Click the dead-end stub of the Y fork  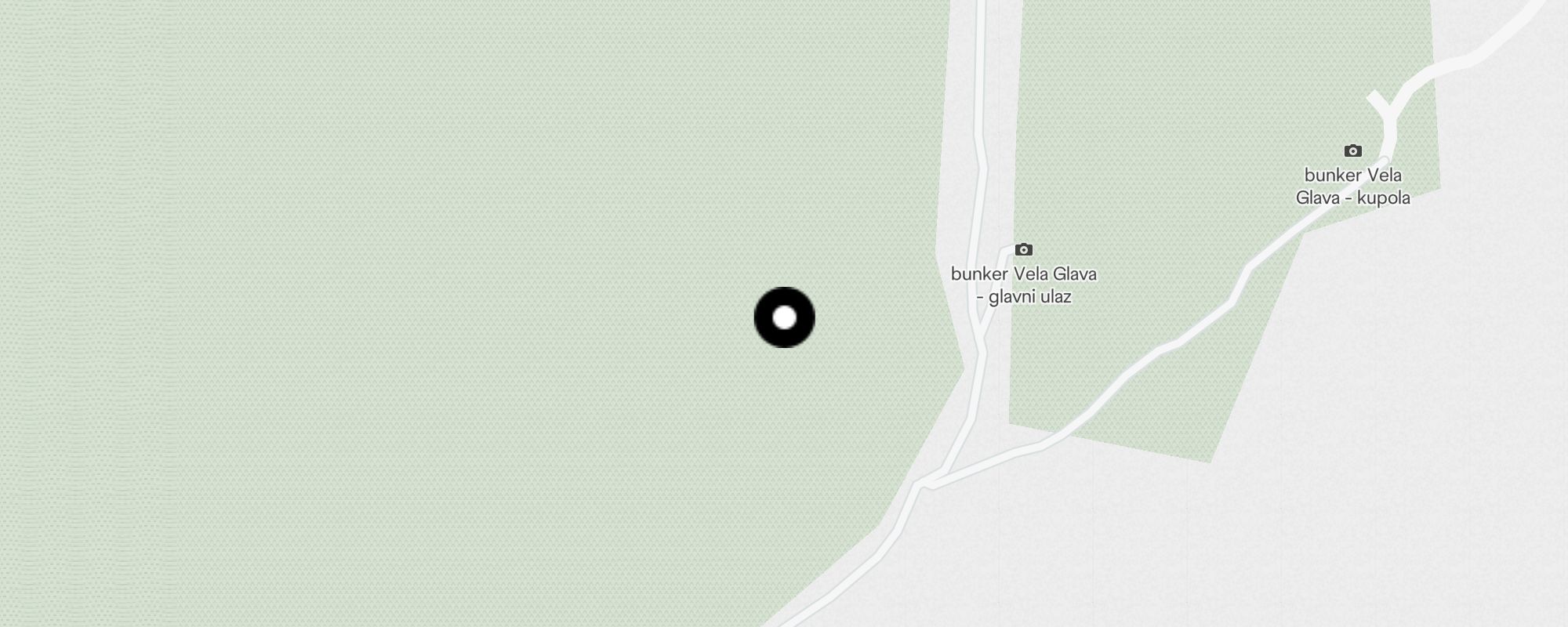point(1375,100)
